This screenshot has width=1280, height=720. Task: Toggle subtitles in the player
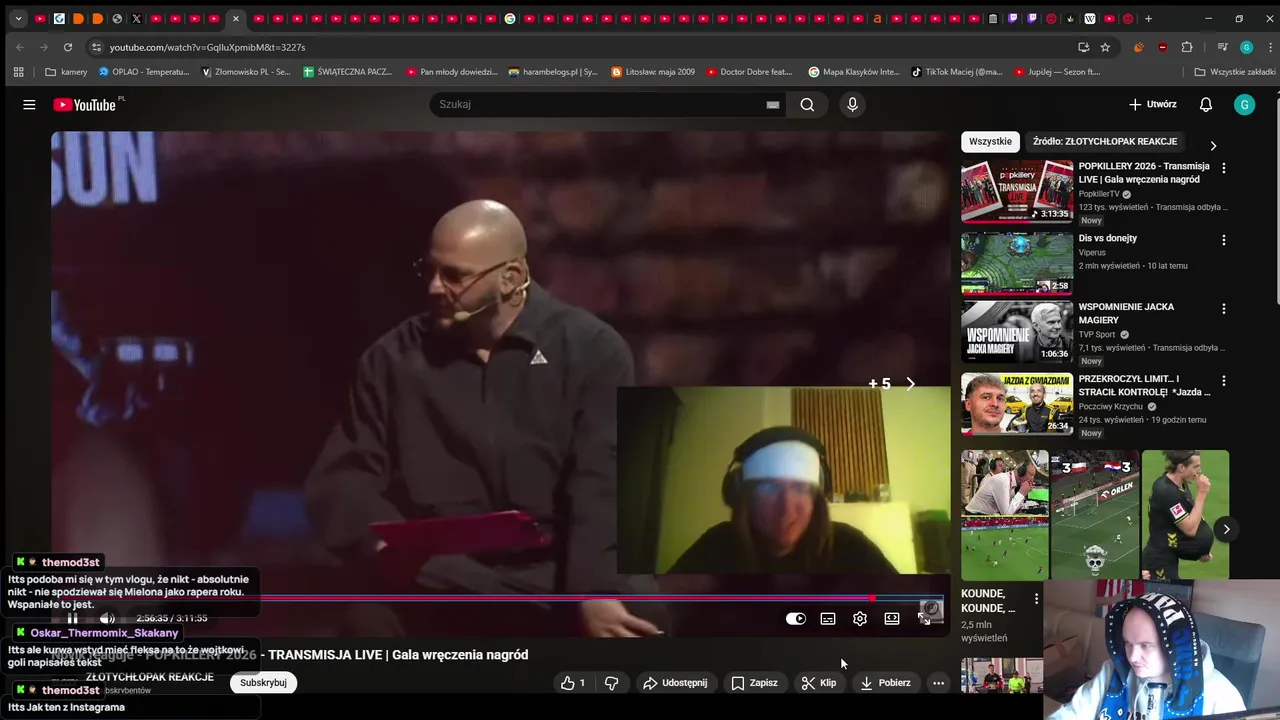pos(828,618)
